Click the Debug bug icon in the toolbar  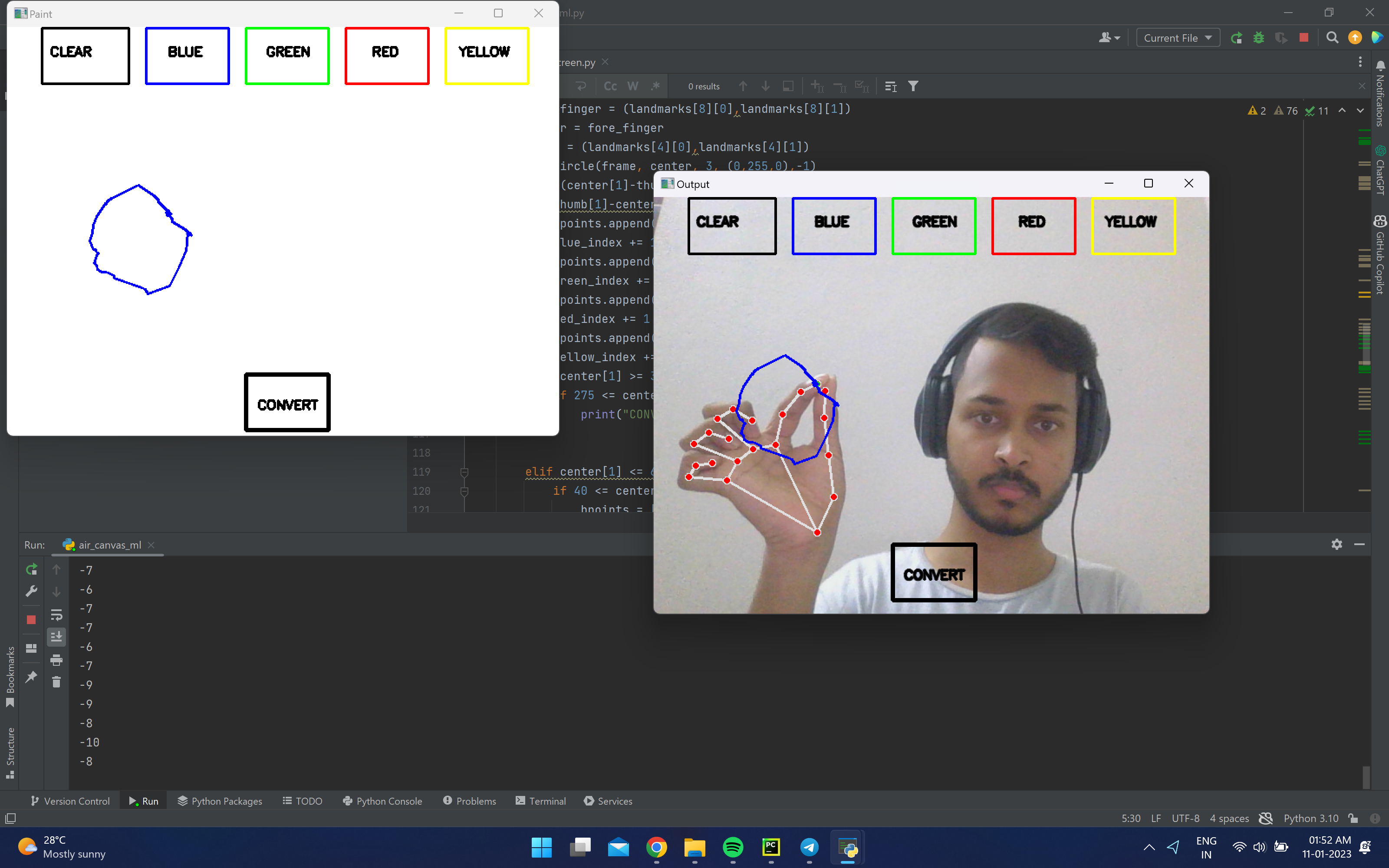click(x=1259, y=37)
